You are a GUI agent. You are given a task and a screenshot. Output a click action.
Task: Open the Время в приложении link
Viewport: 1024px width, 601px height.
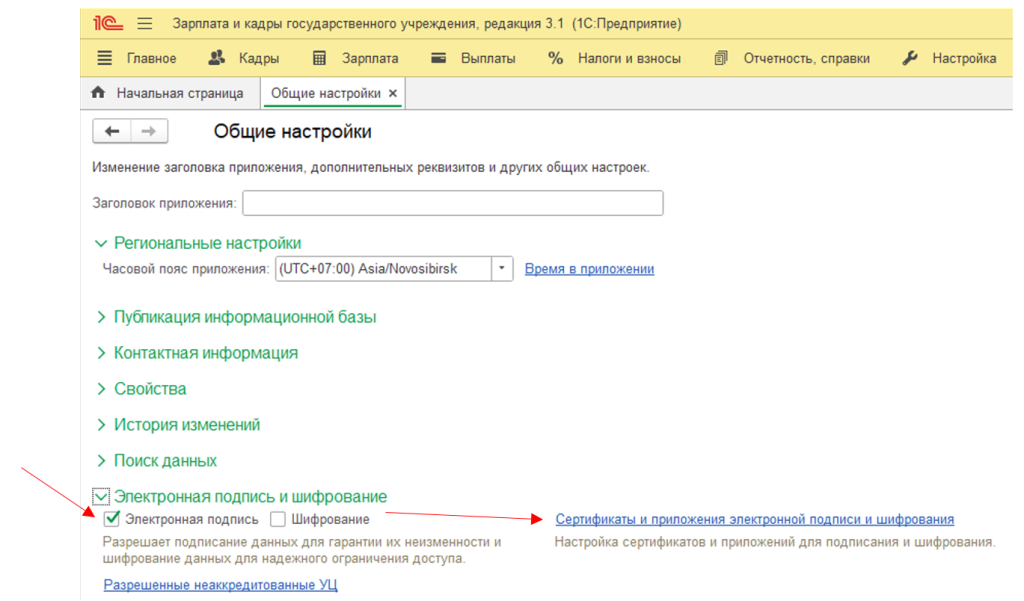point(589,269)
